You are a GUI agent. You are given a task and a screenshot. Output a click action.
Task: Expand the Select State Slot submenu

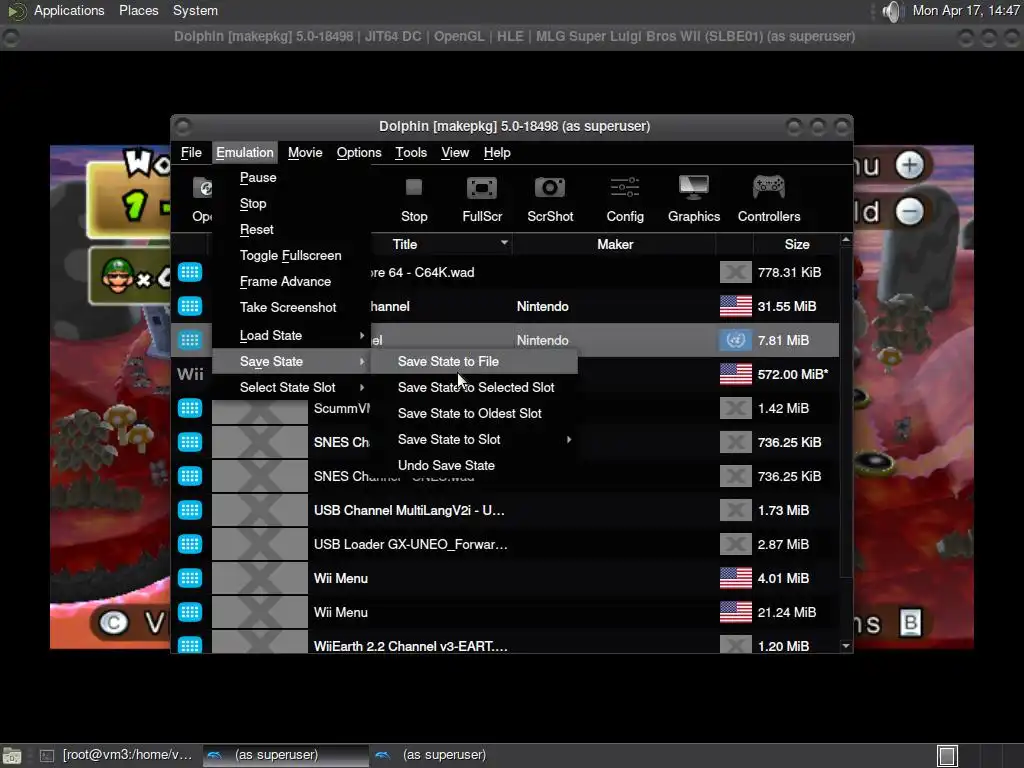click(x=291, y=387)
